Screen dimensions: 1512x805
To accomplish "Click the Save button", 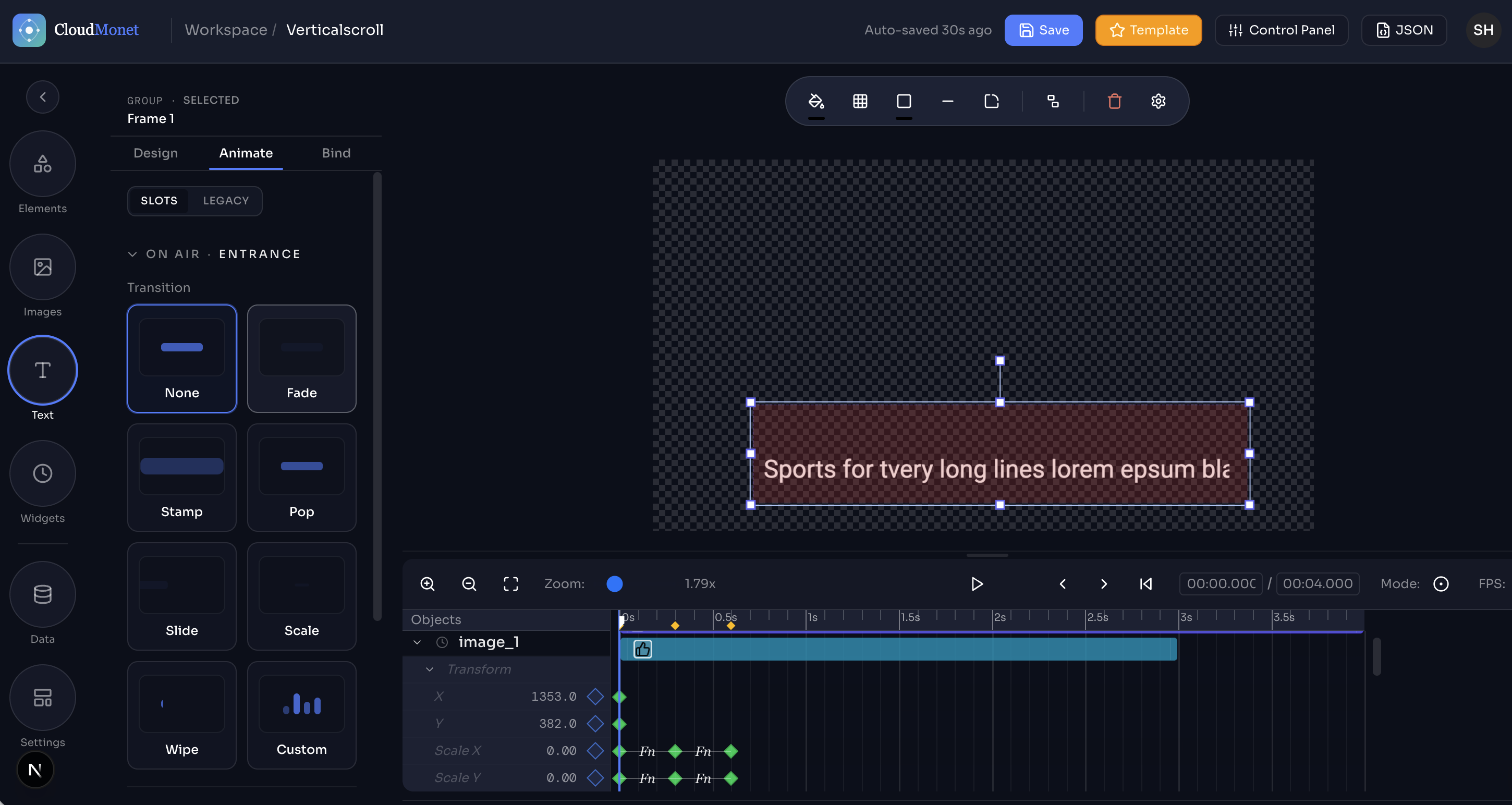I will tap(1043, 30).
